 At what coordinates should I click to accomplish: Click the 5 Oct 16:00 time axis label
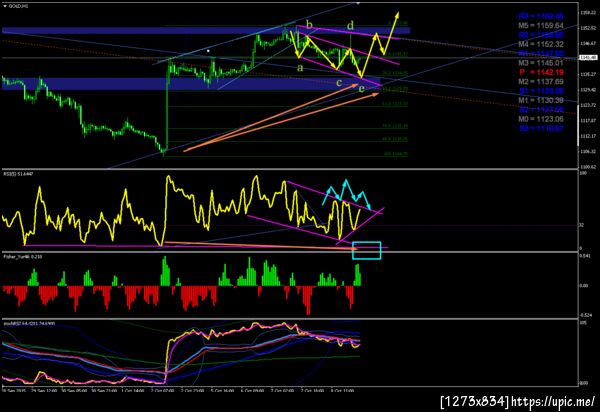click(223, 391)
